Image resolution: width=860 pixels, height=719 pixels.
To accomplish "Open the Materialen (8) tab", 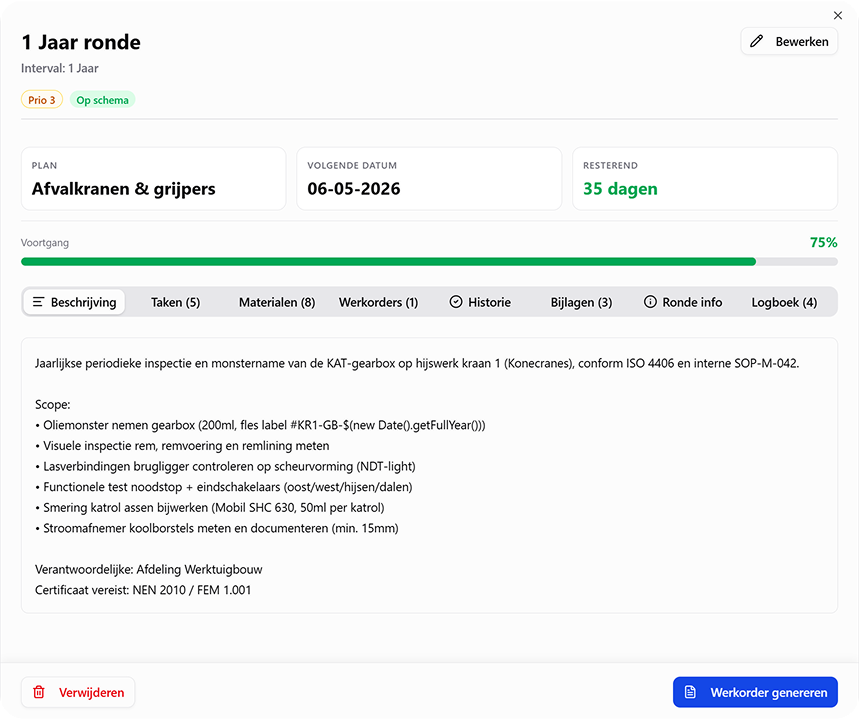I will point(277,302).
